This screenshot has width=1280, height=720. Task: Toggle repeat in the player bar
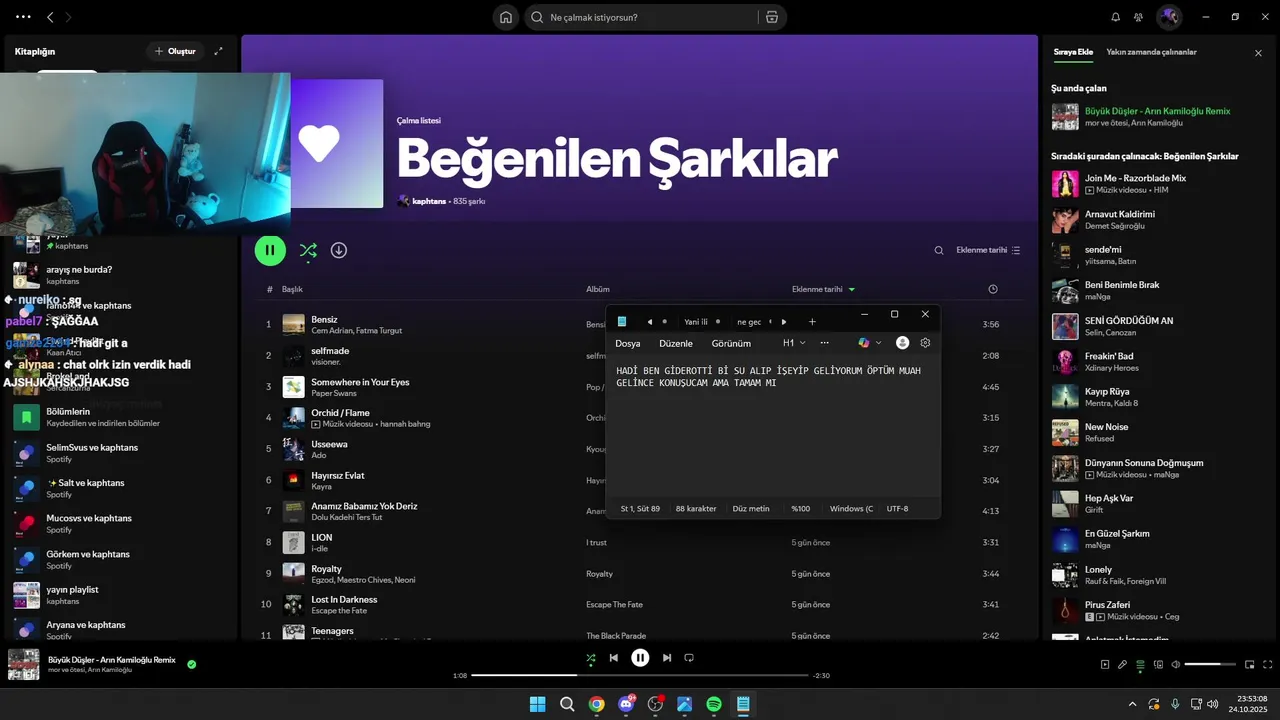click(689, 658)
